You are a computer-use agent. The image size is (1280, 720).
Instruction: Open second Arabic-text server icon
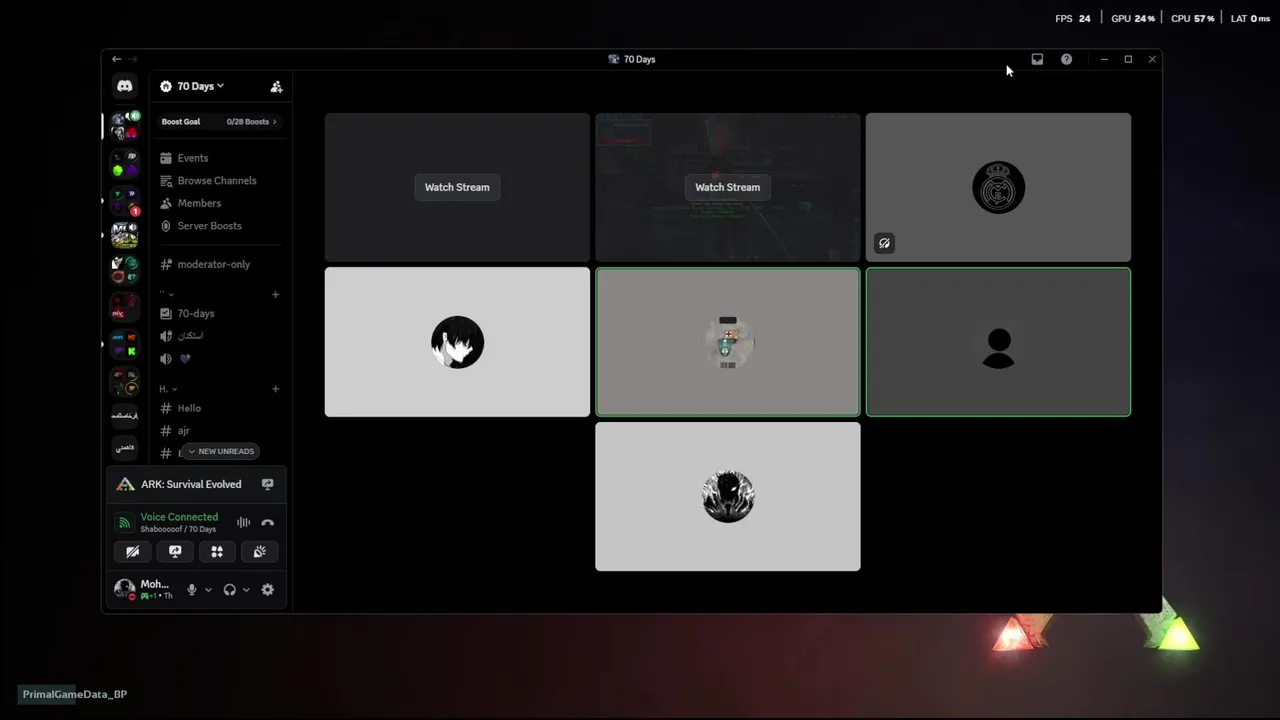point(125,447)
